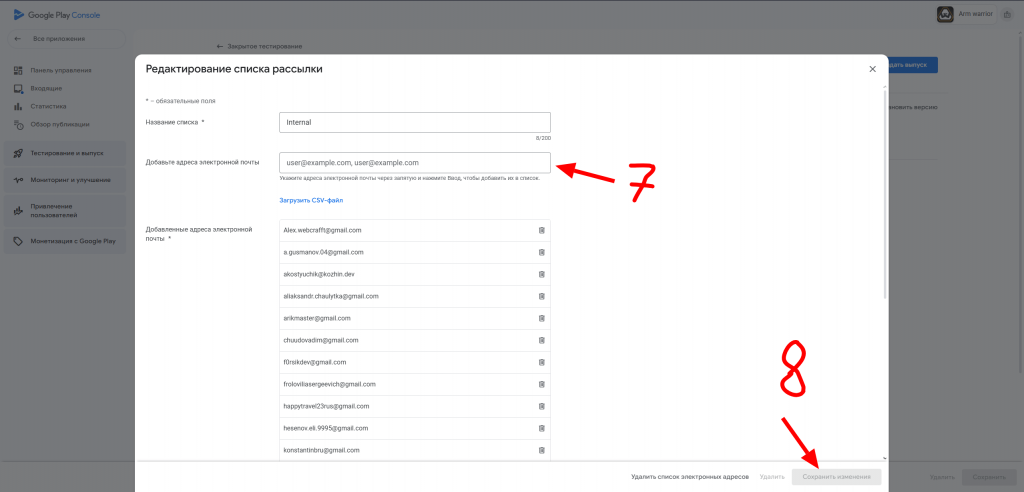Screen dimensions: 1024x492
Task: Click trash icon for a.gusmanov.04@gmail.com
Action: 541,252
